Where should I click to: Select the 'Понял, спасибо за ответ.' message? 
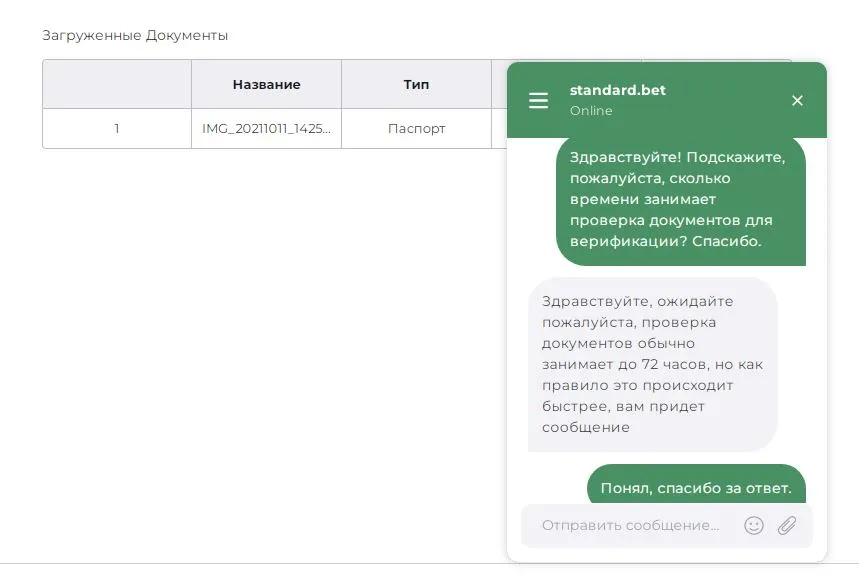(x=696, y=484)
